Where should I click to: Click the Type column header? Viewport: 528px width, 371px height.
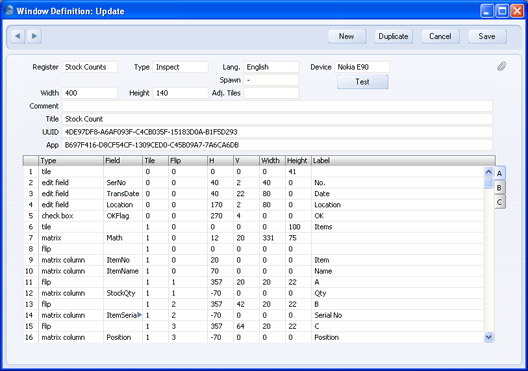pos(71,161)
